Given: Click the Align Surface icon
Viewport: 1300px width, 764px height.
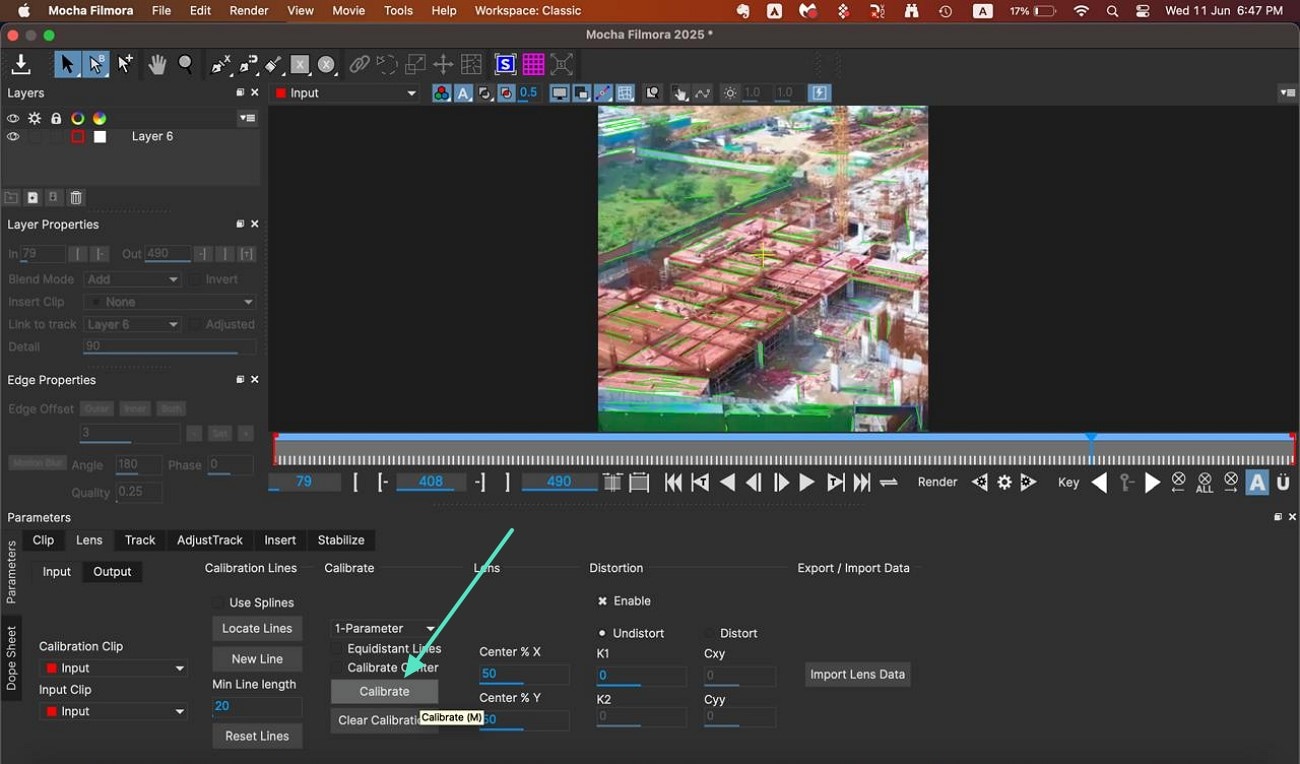Looking at the screenshot, I should pyautogui.click(x=562, y=65).
